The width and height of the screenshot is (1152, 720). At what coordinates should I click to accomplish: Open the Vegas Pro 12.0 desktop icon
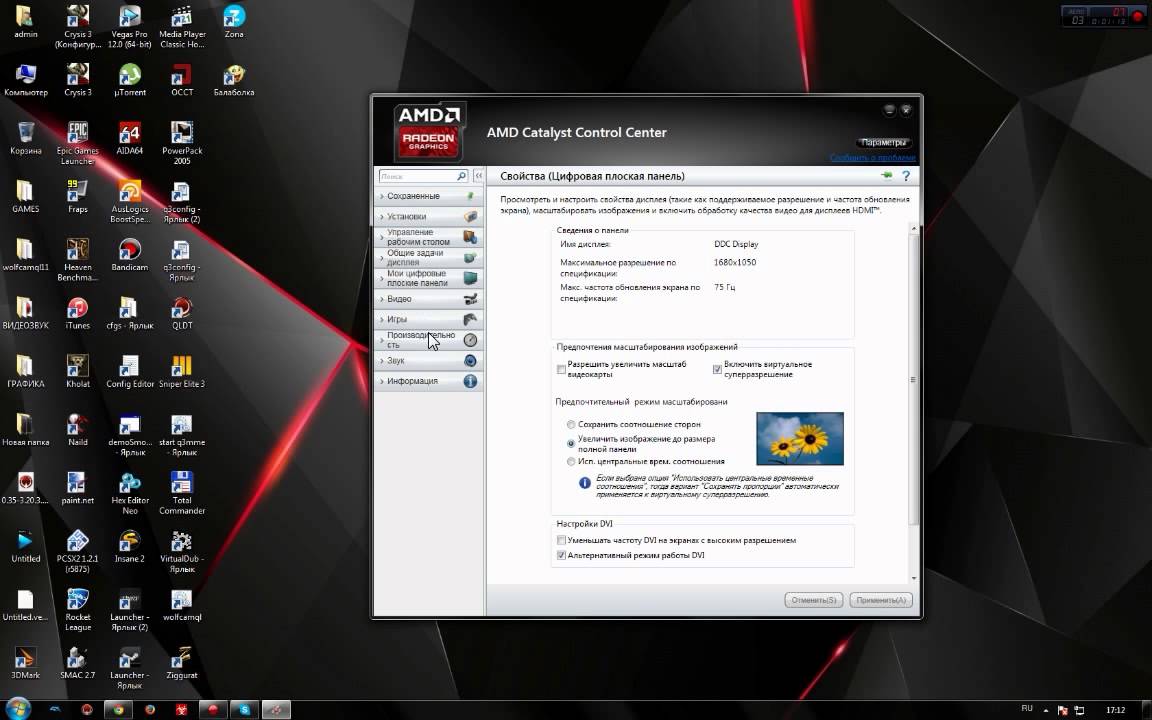pos(129,26)
